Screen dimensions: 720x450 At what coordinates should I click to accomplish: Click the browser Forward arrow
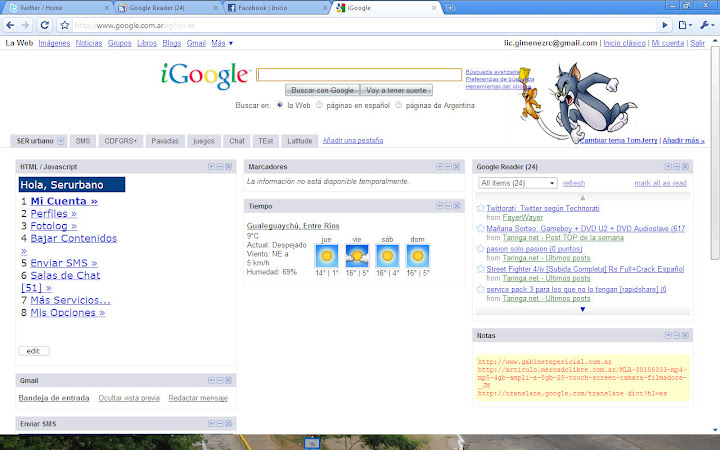click(25, 25)
